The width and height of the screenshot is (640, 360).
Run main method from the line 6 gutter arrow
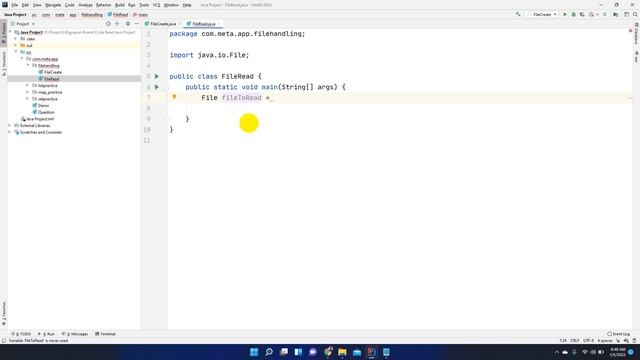coord(157,87)
